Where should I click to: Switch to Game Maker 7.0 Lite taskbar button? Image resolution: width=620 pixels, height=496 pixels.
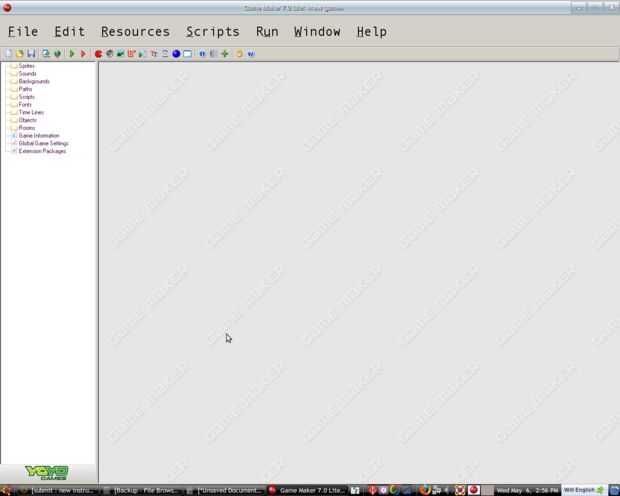pyautogui.click(x=307, y=490)
